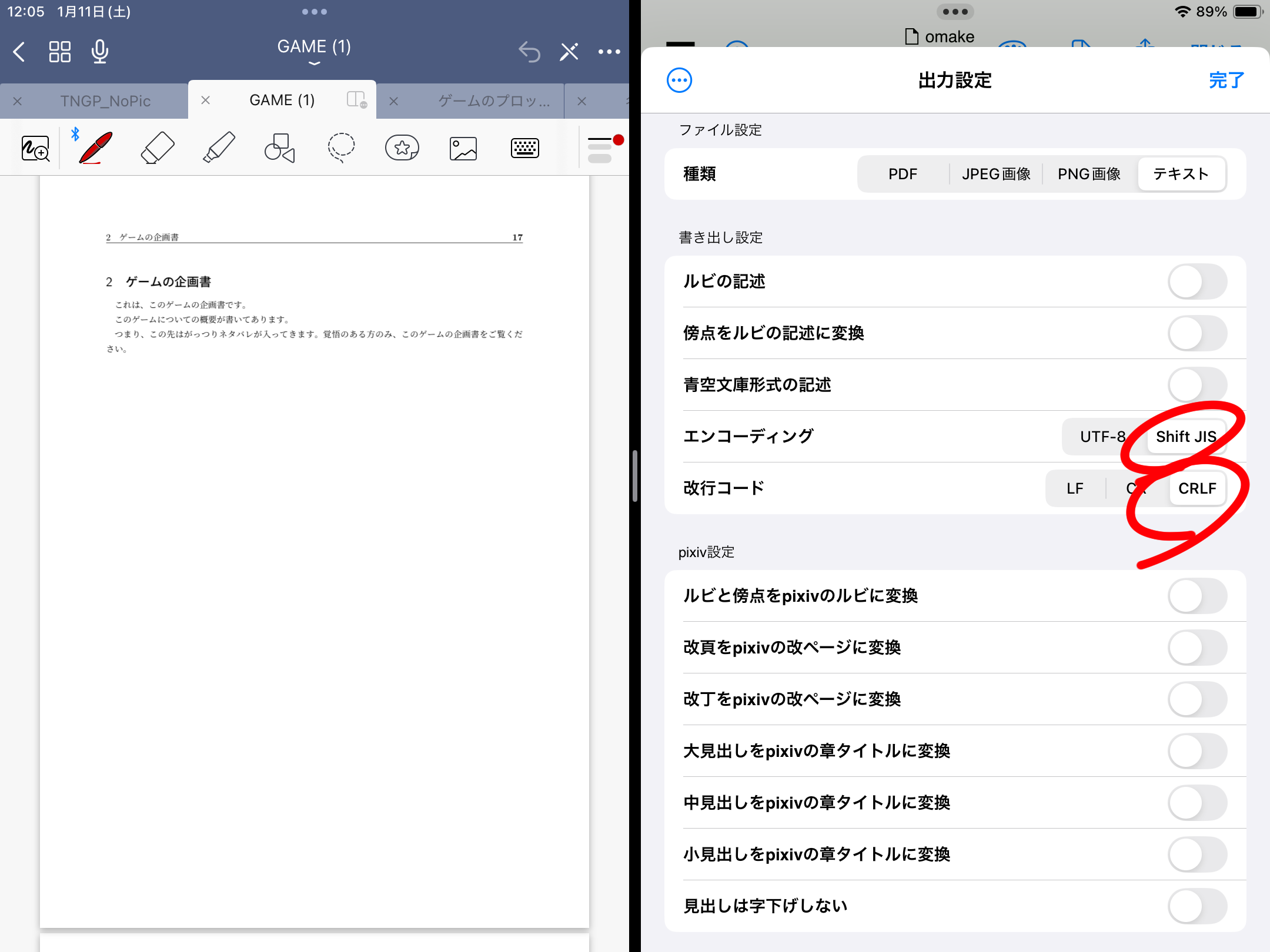The width and height of the screenshot is (1270, 952).
Task: Insert image with picture tool
Action: point(463,148)
